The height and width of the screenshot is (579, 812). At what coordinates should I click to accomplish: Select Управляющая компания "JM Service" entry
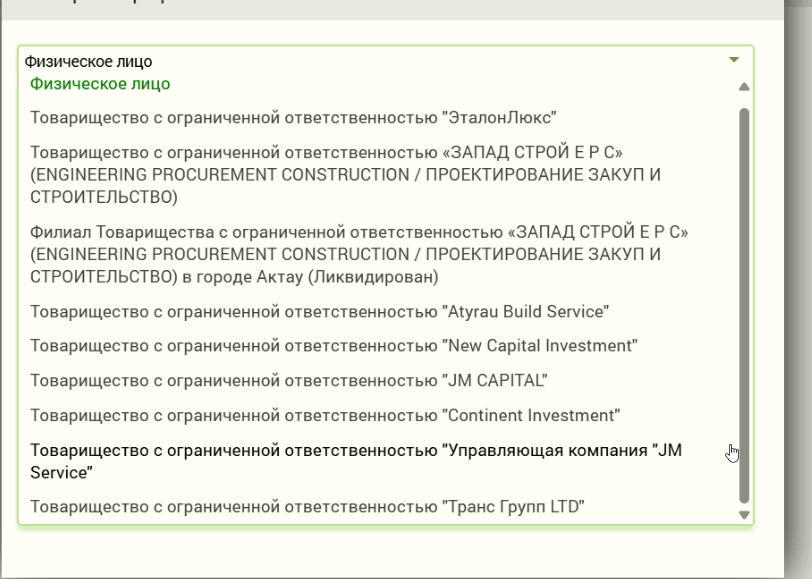(x=356, y=461)
